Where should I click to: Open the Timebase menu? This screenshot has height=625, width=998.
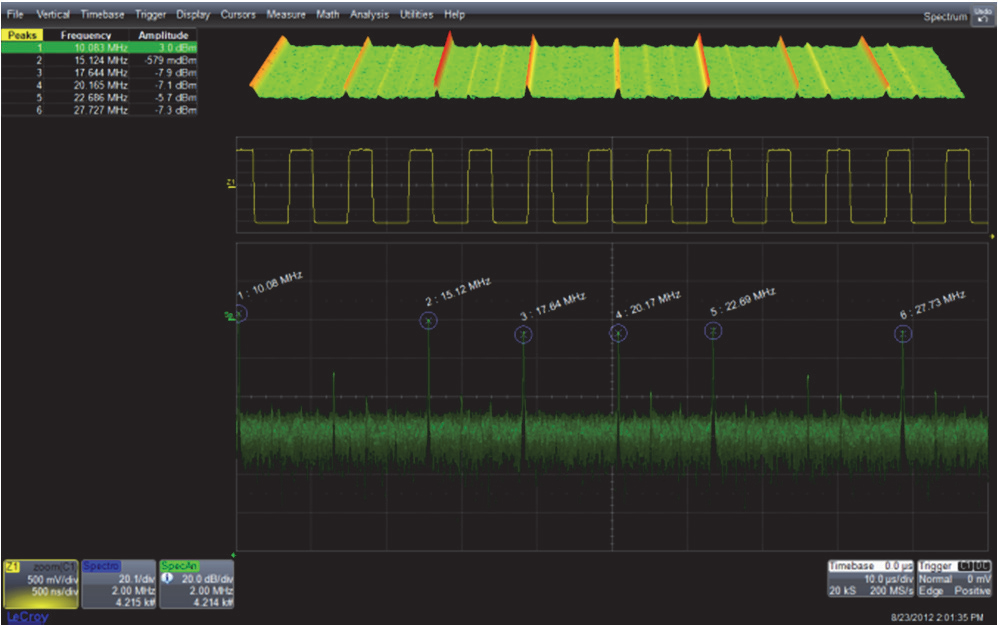coord(103,15)
